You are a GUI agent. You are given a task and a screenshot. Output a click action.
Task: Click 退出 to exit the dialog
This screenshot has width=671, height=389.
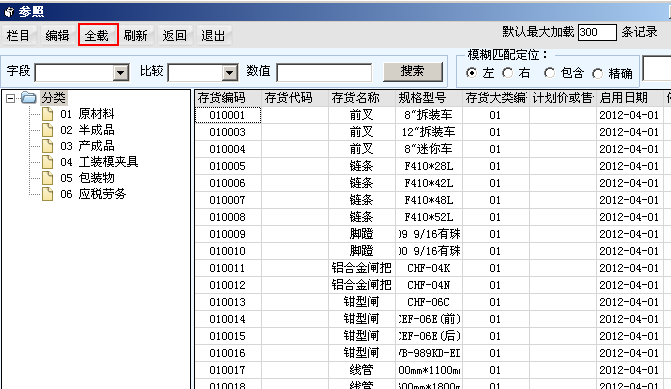tap(213, 35)
